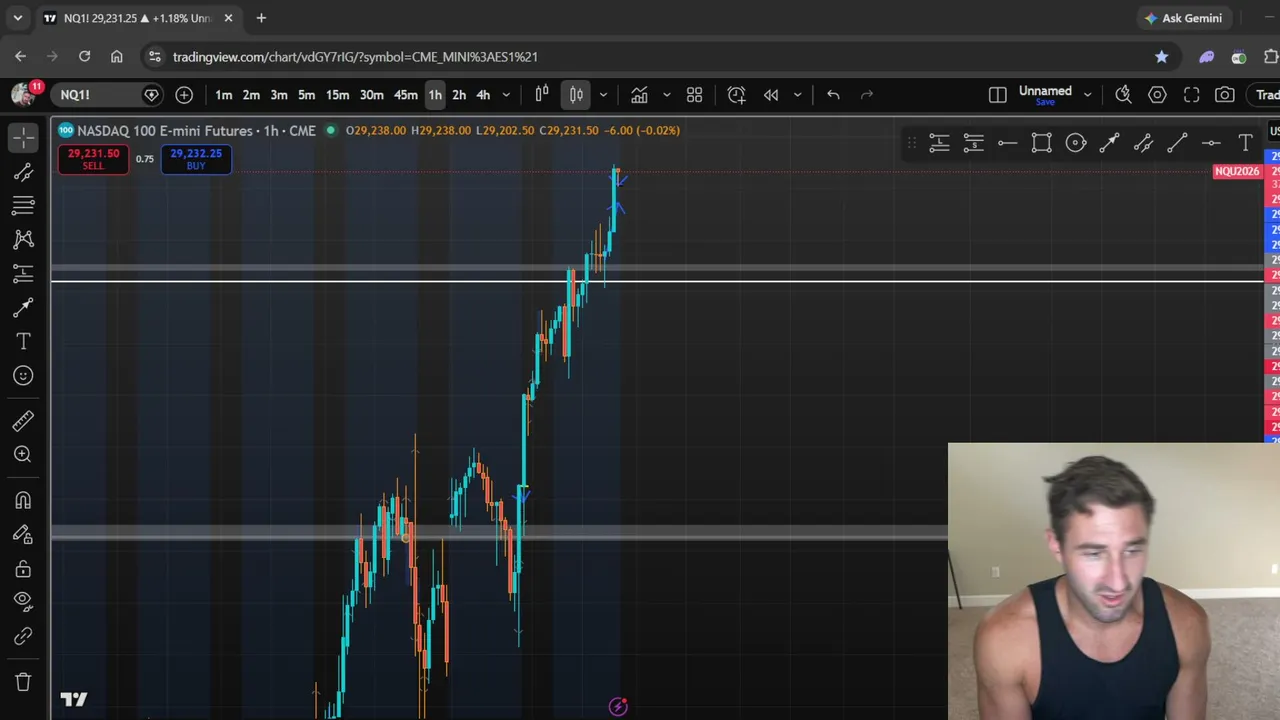The width and height of the screenshot is (1280, 720).
Task: Click the Ask Gemini button
Action: click(1184, 18)
